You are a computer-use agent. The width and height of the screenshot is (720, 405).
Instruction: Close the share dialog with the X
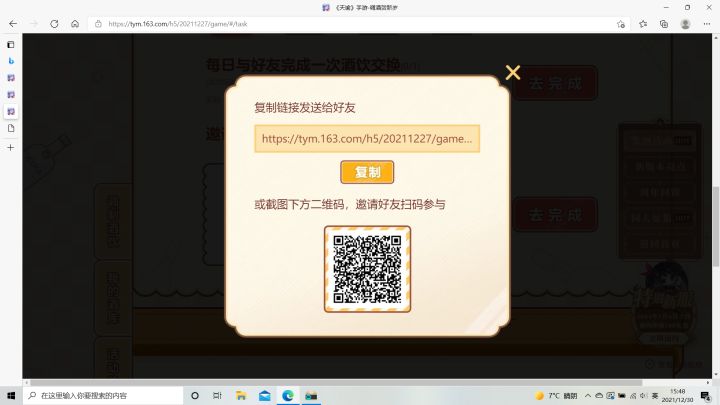point(512,73)
